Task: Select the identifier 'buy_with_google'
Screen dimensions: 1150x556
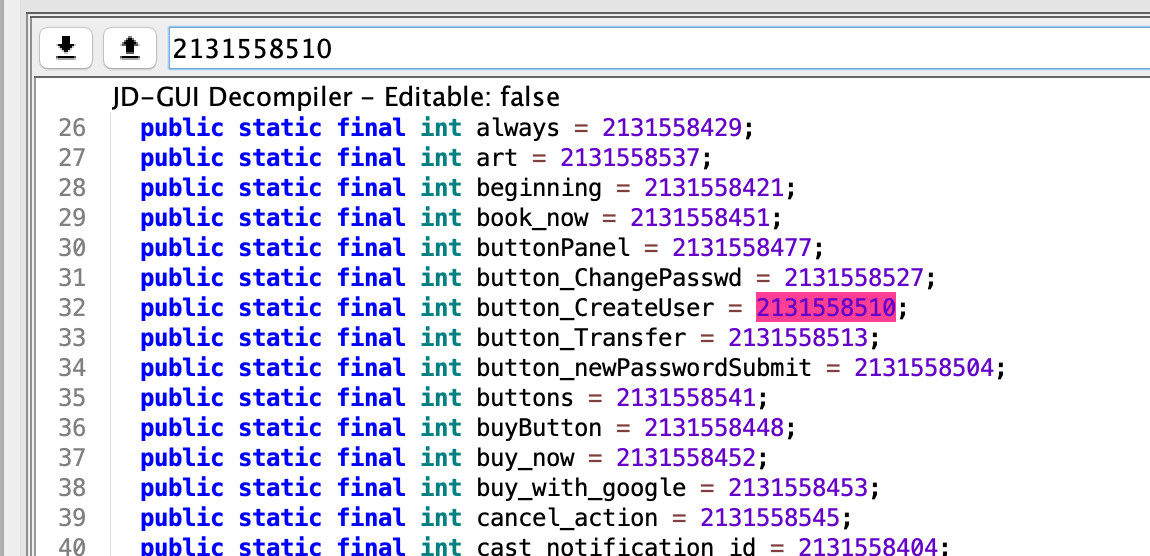Action: click(x=581, y=488)
